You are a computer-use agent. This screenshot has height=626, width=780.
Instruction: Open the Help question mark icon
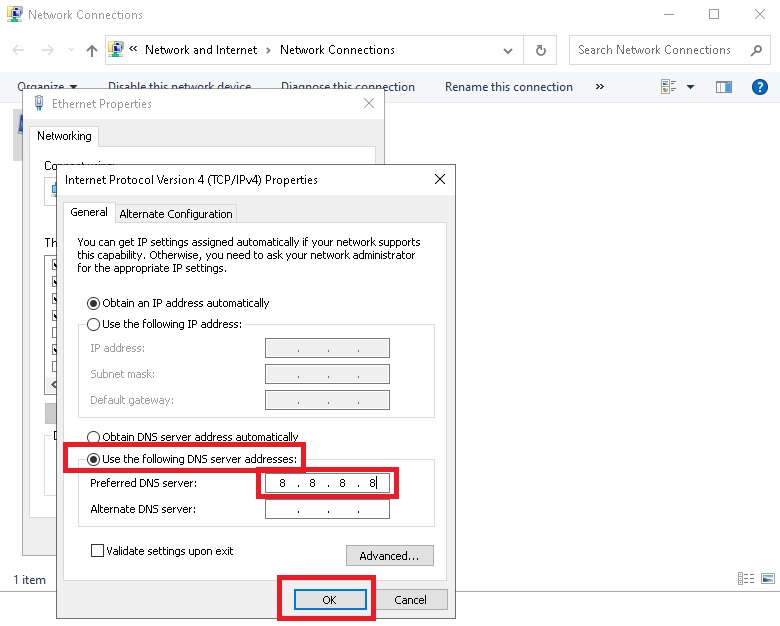click(x=759, y=87)
